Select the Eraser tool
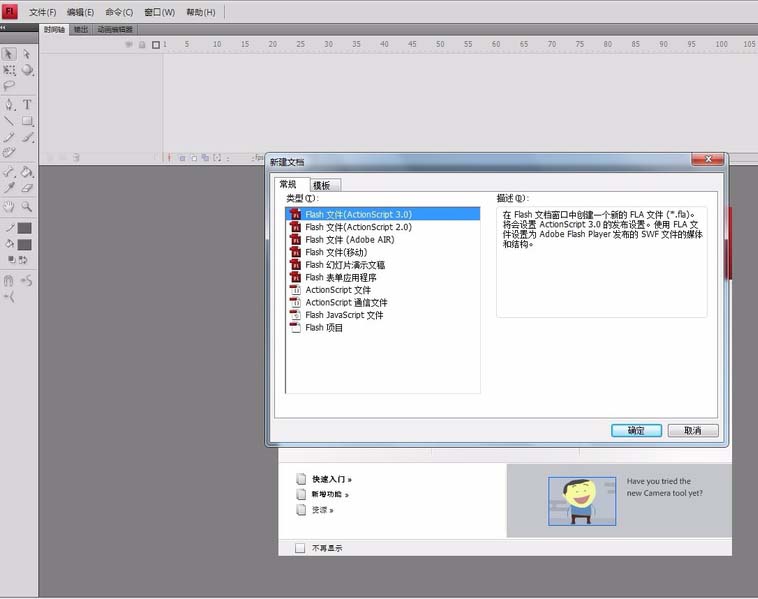Image resolution: width=758 pixels, height=599 pixels. pos(27,188)
